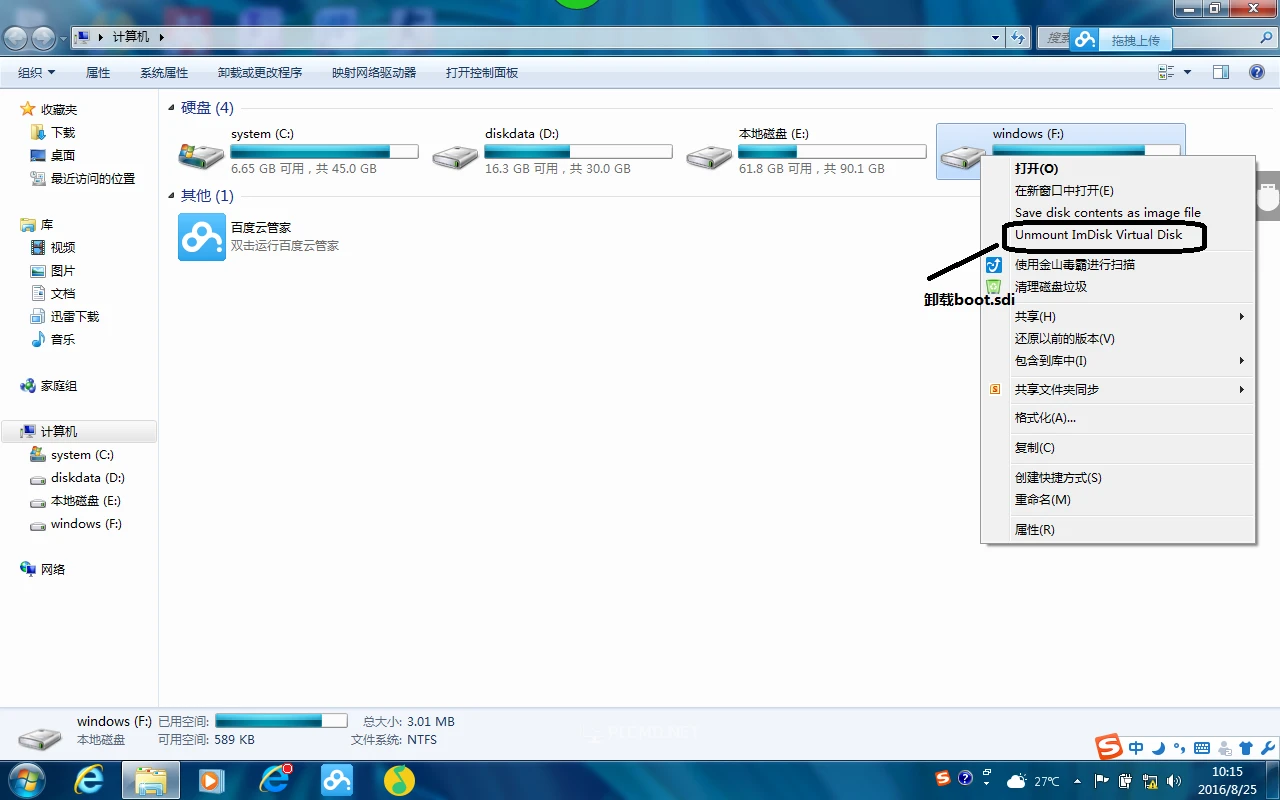Click 映射网络驱动器 toolbar button
1280x800 pixels.
tap(374, 72)
